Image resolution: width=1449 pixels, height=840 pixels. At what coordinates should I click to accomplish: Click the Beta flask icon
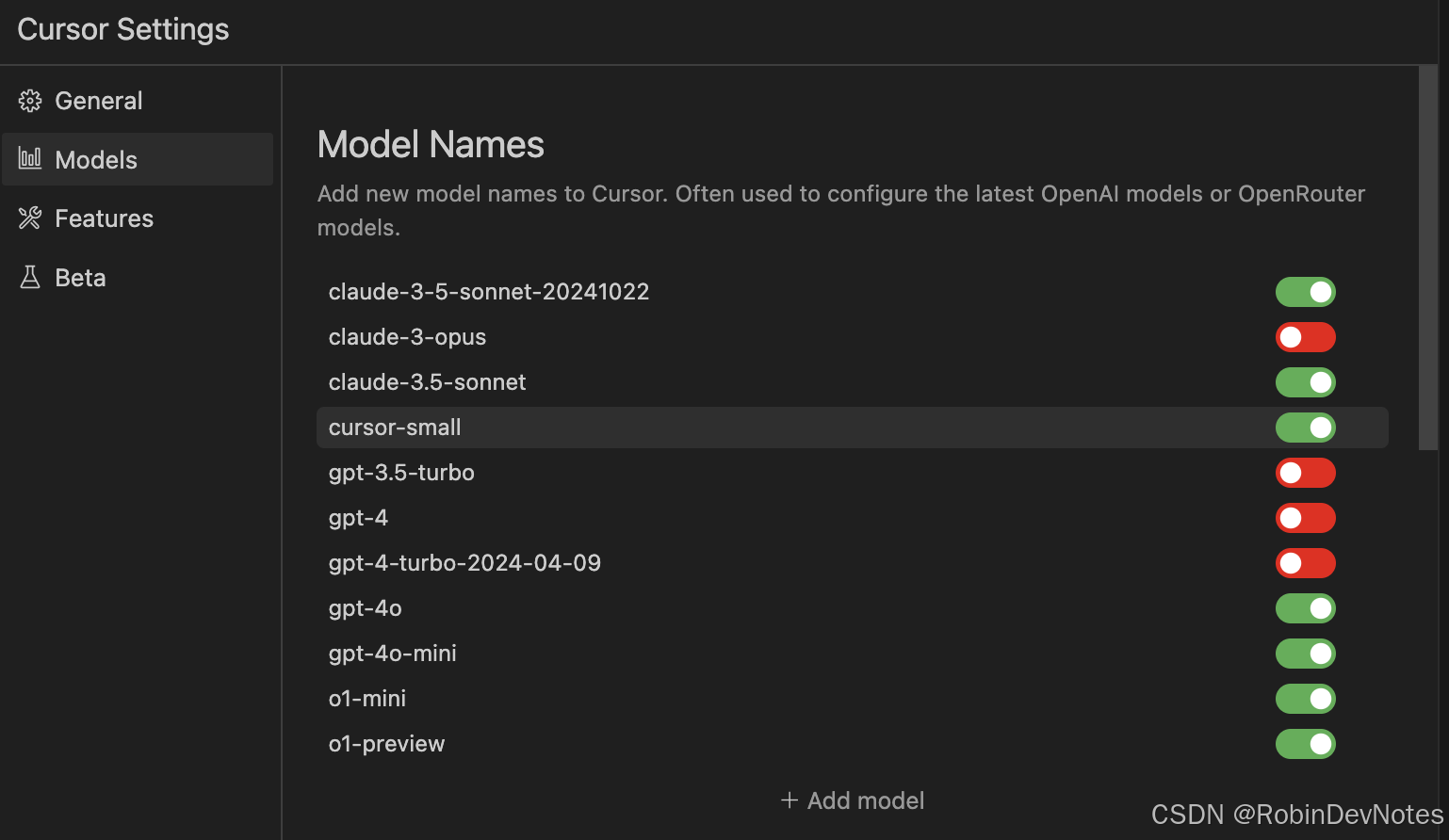click(x=30, y=278)
